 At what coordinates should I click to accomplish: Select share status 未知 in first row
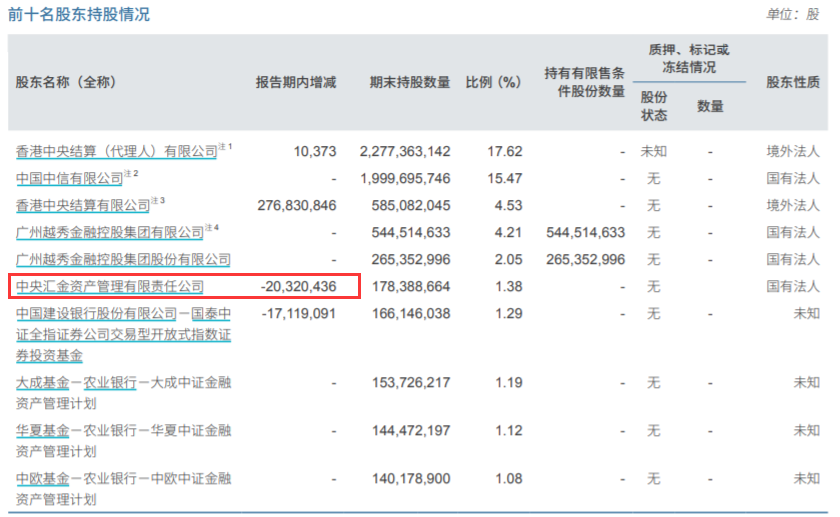(654, 152)
